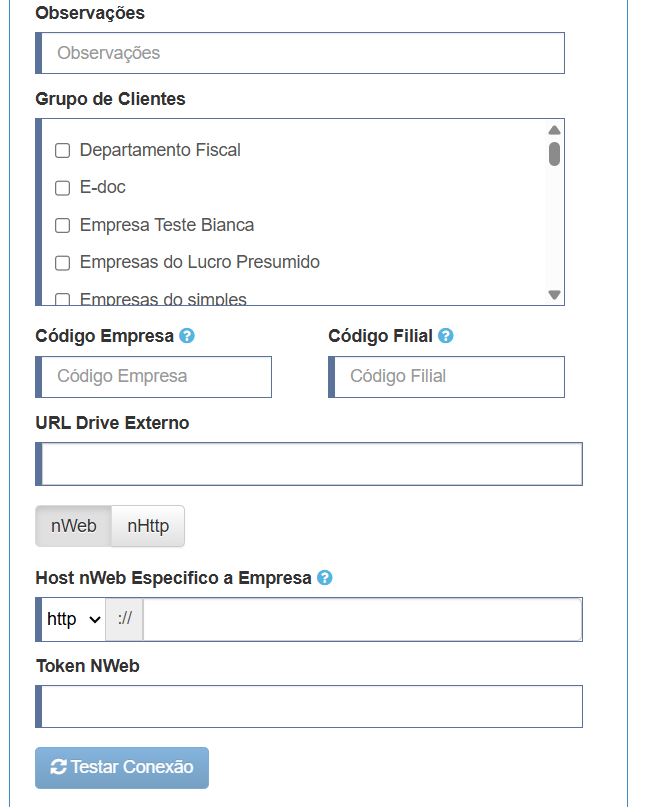
Task: Focus the Observações text field
Action: point(300,53)
